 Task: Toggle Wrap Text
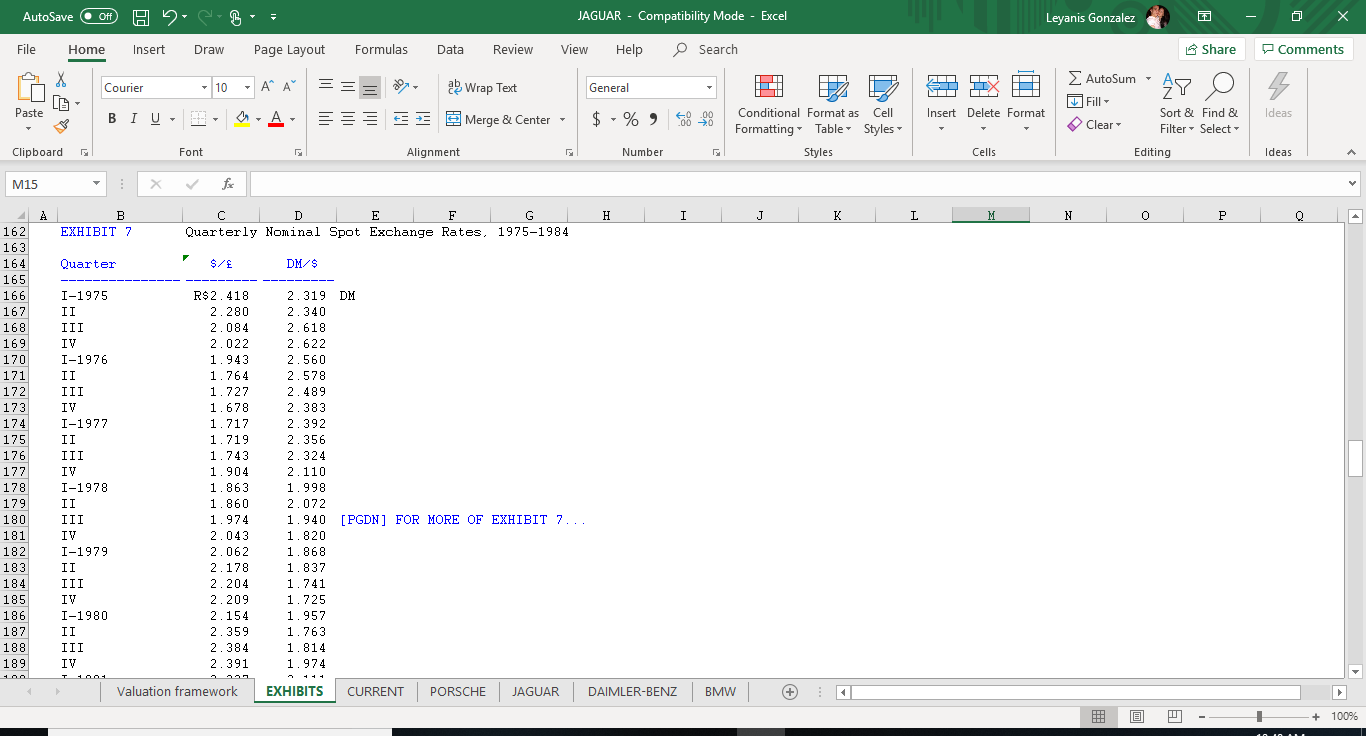[x=482, y=88]
